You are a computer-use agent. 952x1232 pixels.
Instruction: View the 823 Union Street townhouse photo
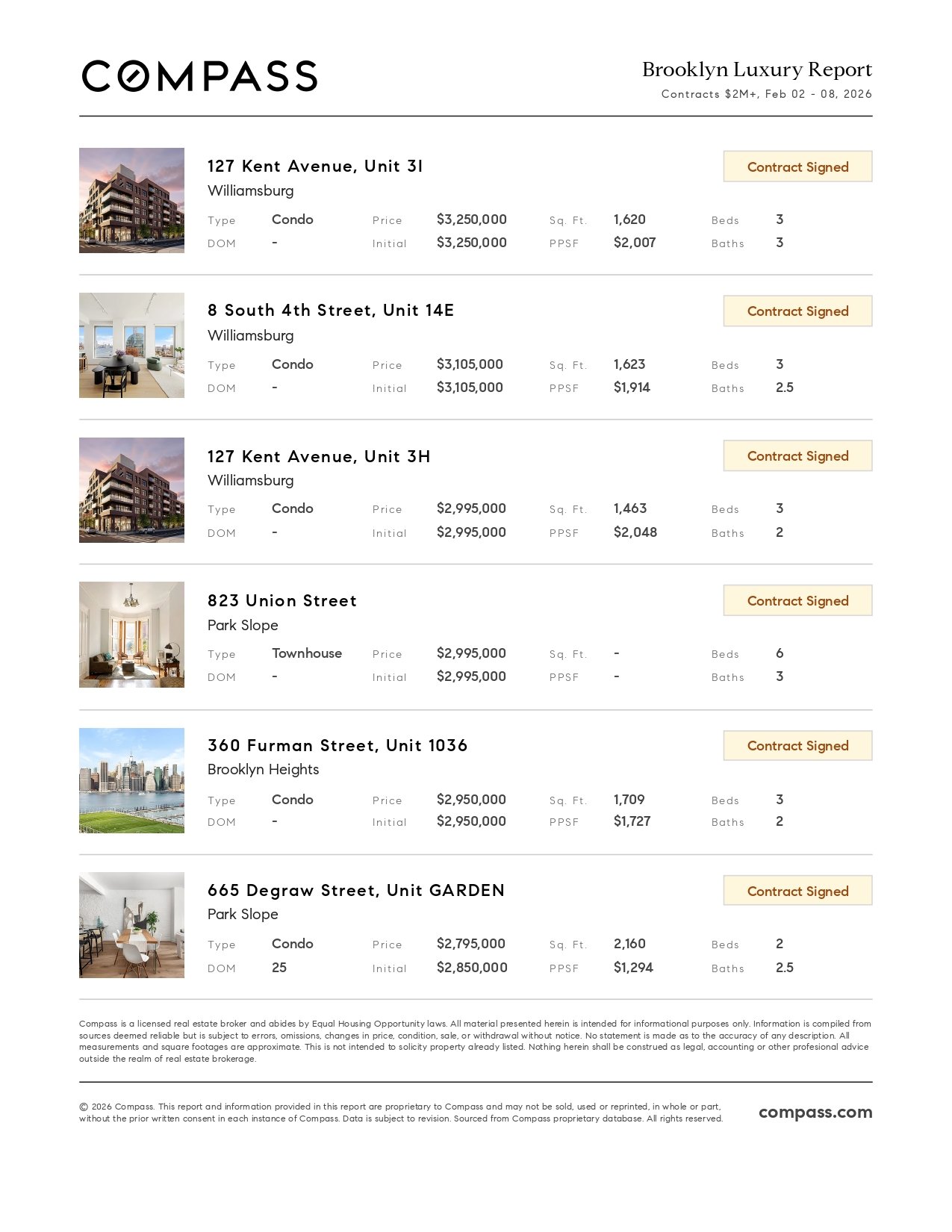(131, 635)
